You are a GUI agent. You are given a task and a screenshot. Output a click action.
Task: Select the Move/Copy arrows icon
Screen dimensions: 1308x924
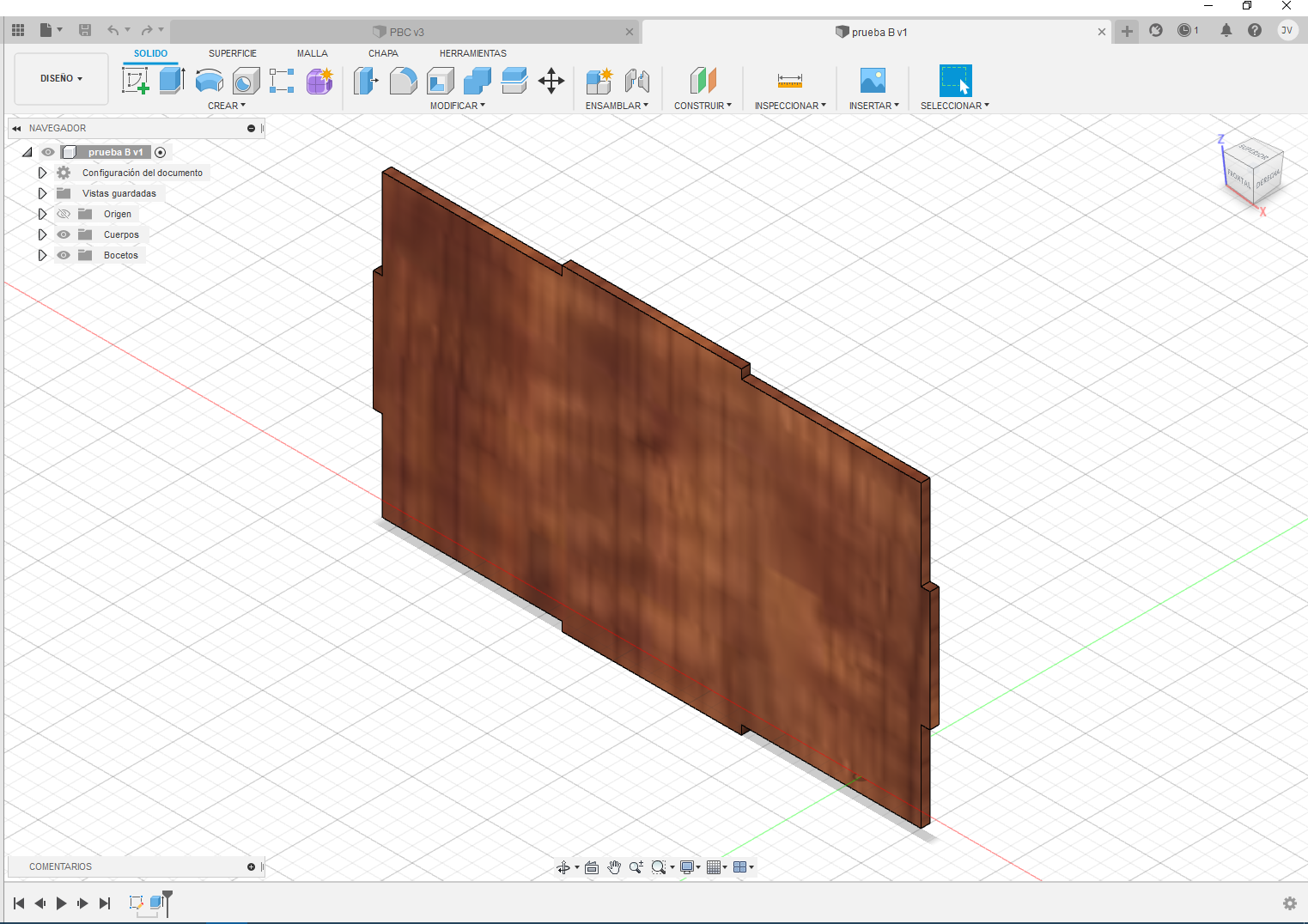[x=551, y=81]
